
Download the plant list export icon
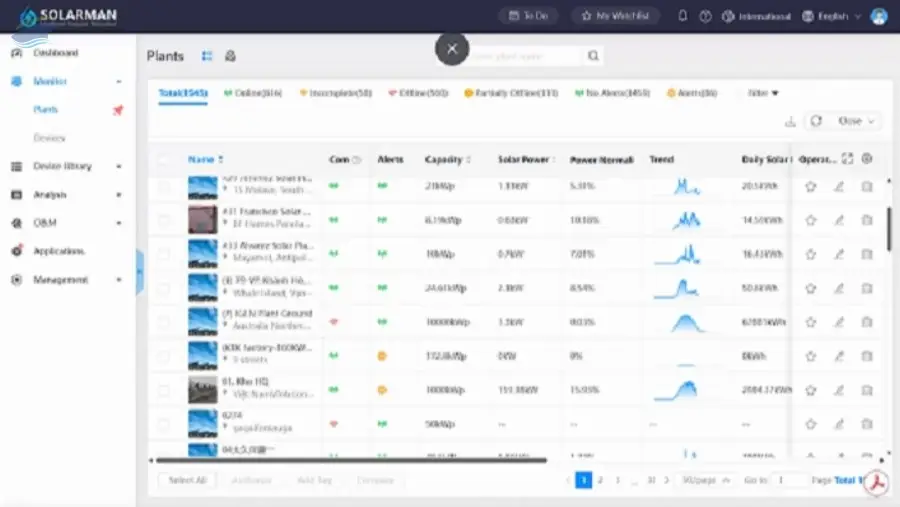point(790,121)
